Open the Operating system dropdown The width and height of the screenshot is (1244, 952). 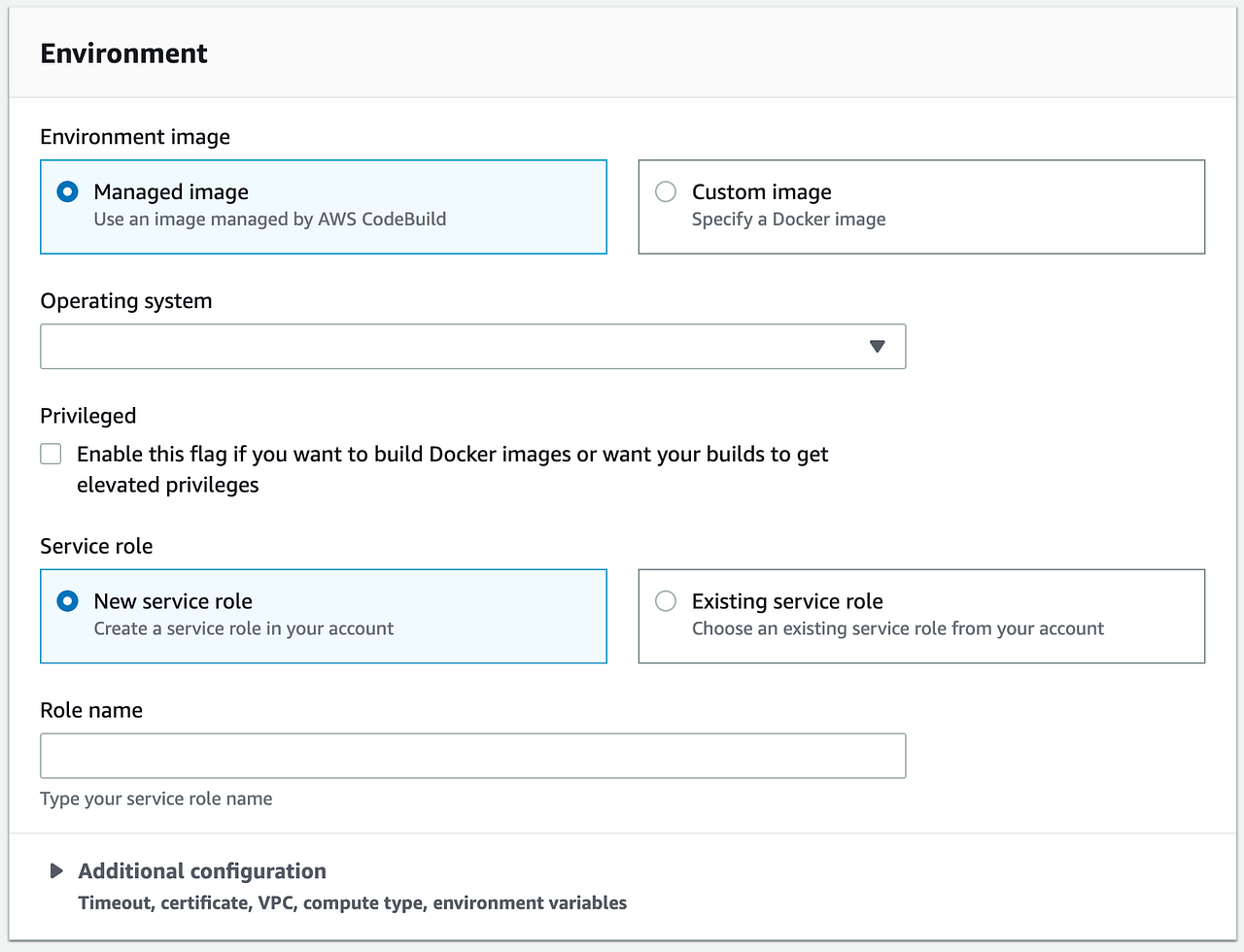pos(472,347)
